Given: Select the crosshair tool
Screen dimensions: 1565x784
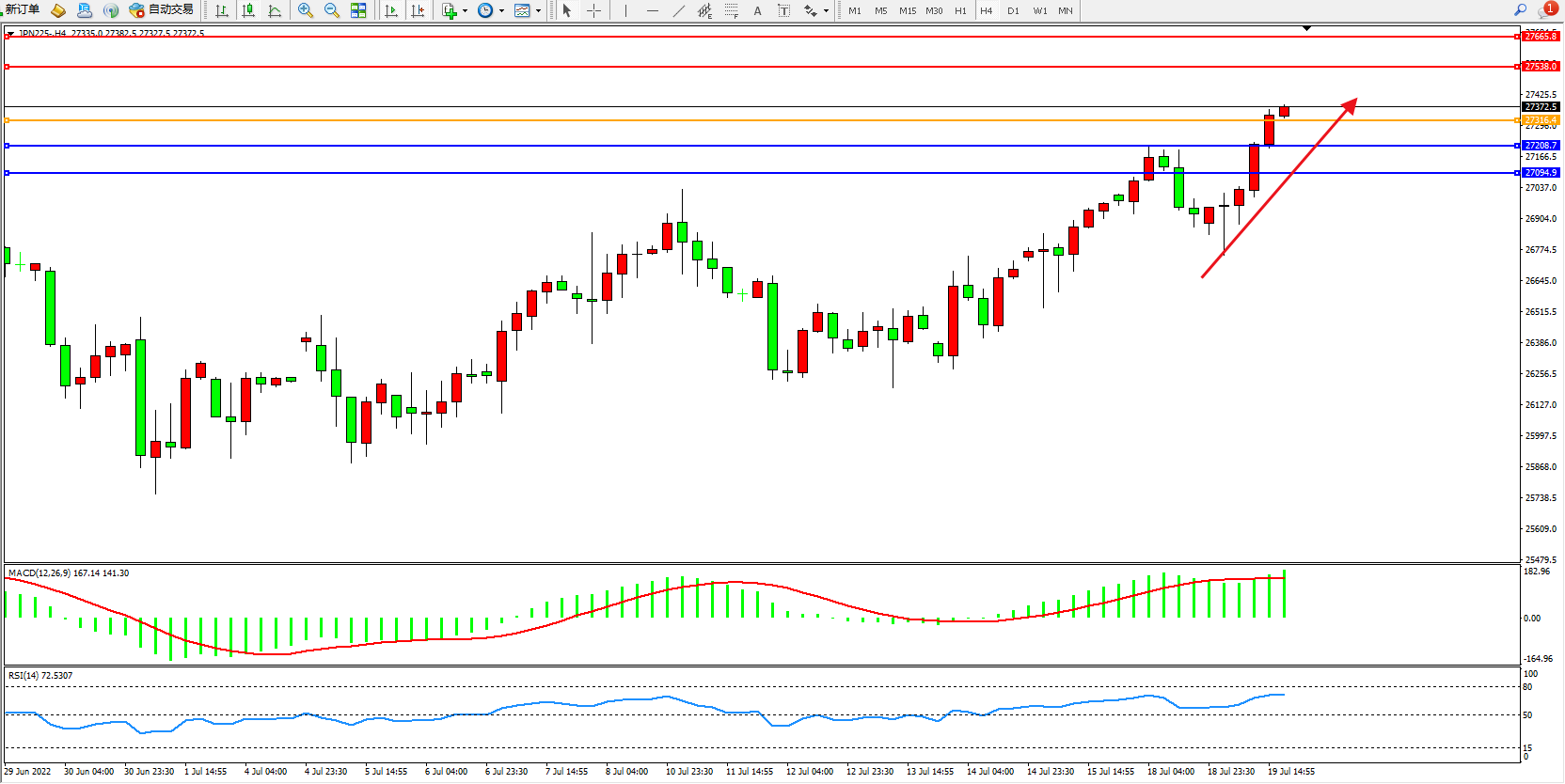Looking at the screenshot, I should tap(593, 11).
